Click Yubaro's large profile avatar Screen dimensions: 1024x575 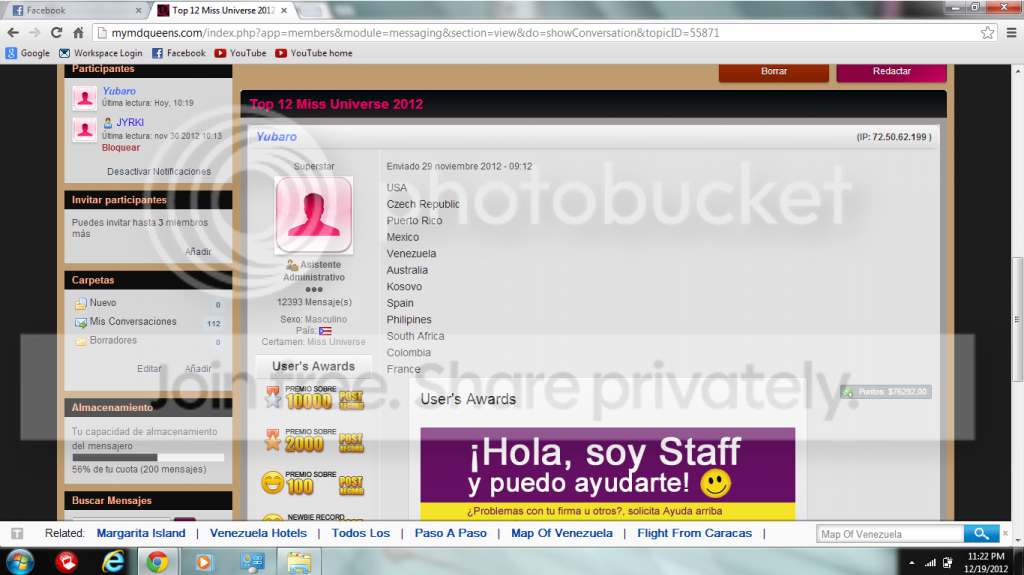(x=313, y=215)
